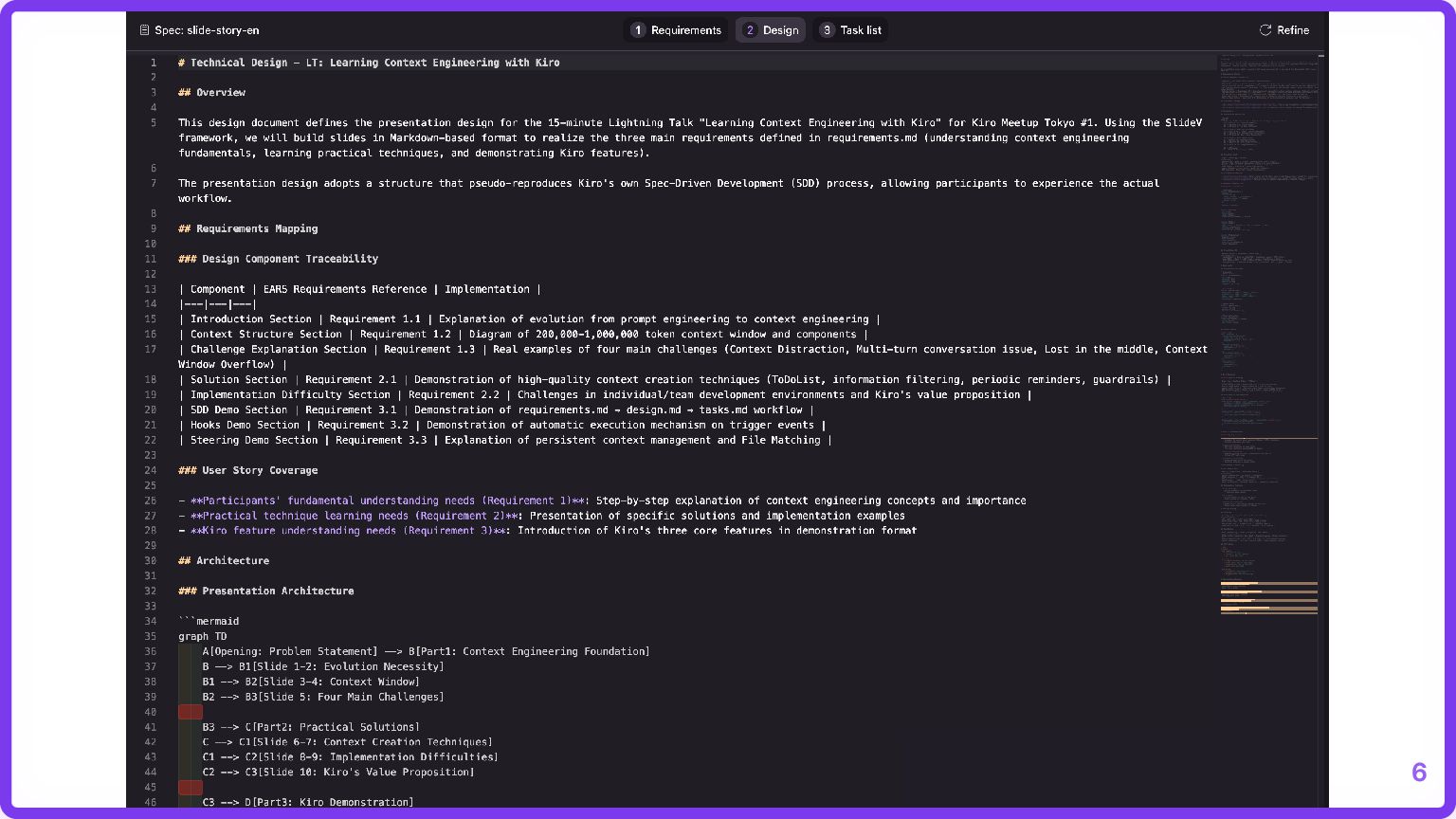
Task: Click the 'SDD Demo Section' row
Action: click(x=496, y=410)
